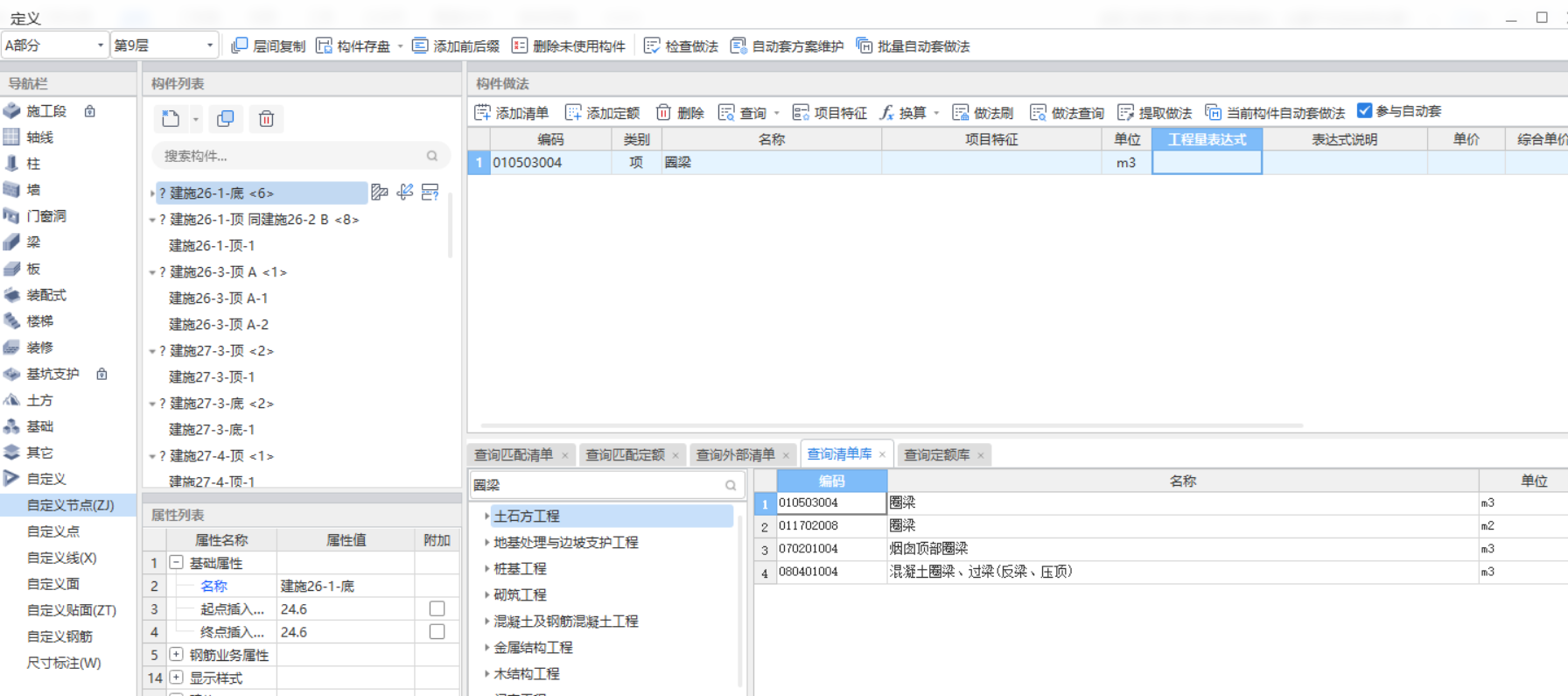Open the A部分 dropdown
Image resolution: width=1568 pixels, height=696 pixels.
[x=54, y=46]
